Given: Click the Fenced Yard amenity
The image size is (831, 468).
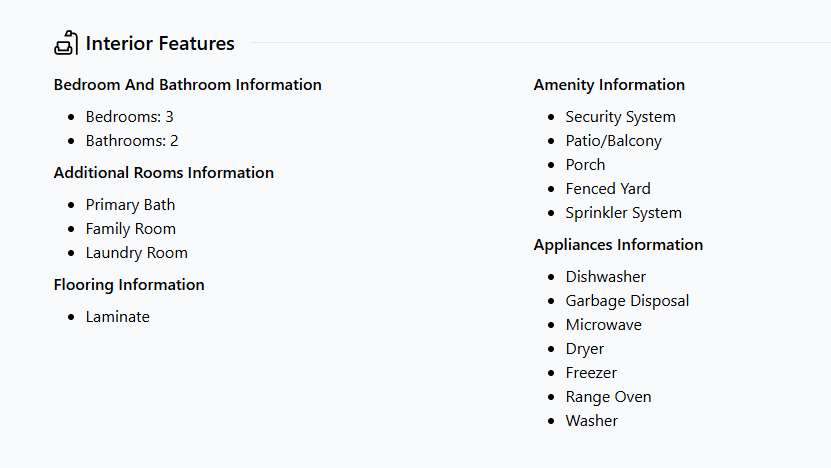Looking at the screenshot, I should pyautogui.click(x=607, y=189).
